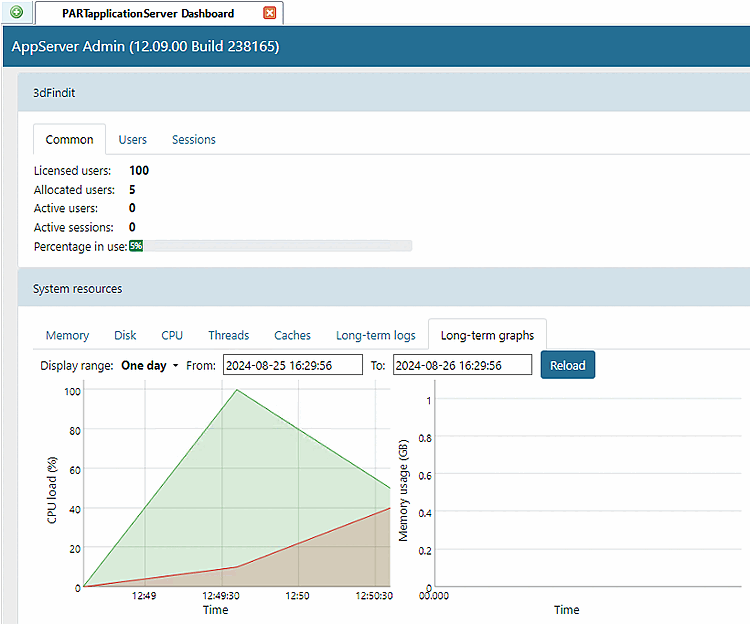Show the Caches tab
Image resolution: width=750 pixels, height=624 pixels.
pyautogui.click(x=292, y=335)
